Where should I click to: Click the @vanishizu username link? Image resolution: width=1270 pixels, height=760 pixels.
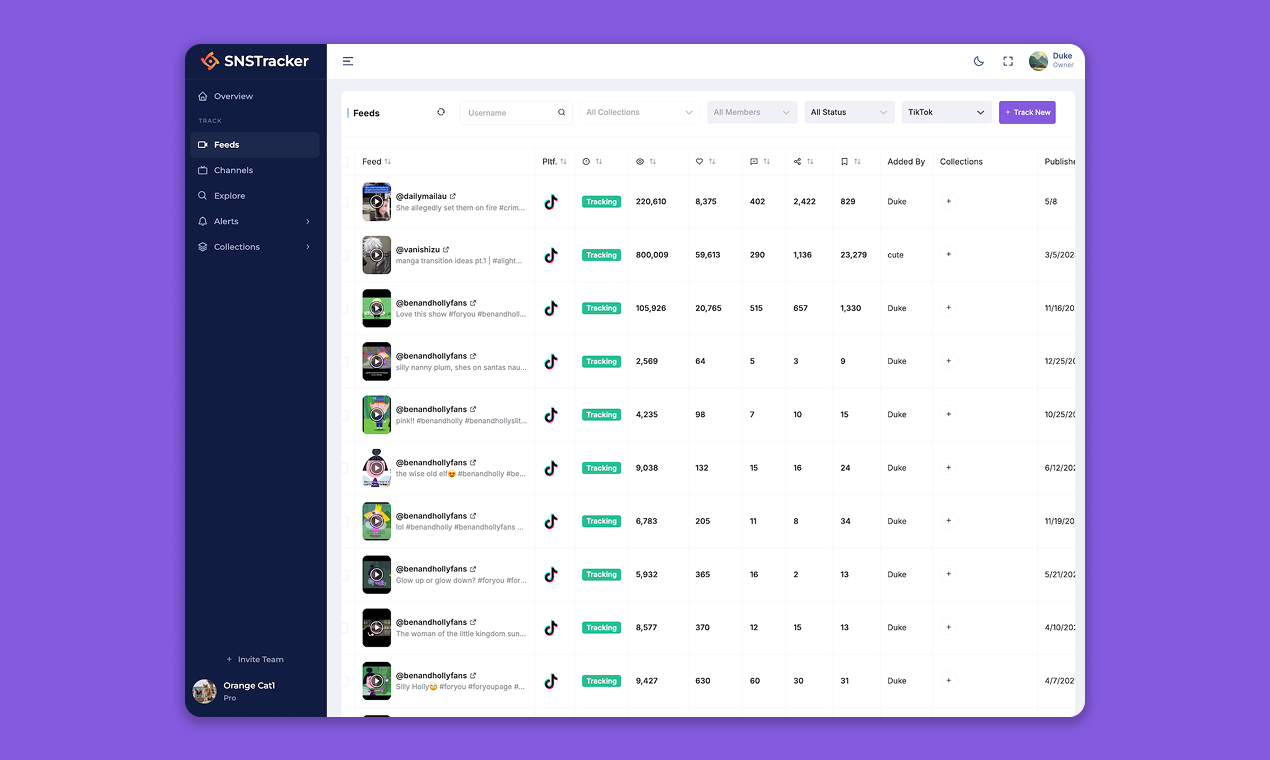point(418,250)
